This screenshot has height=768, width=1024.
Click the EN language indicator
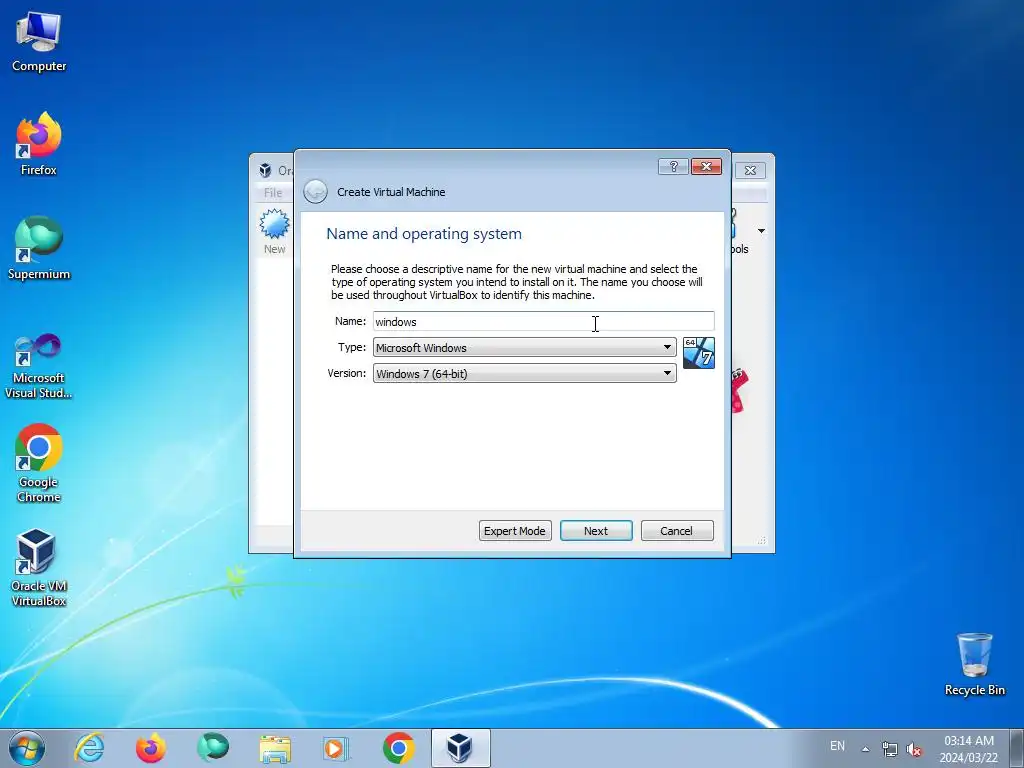[837, 746]
